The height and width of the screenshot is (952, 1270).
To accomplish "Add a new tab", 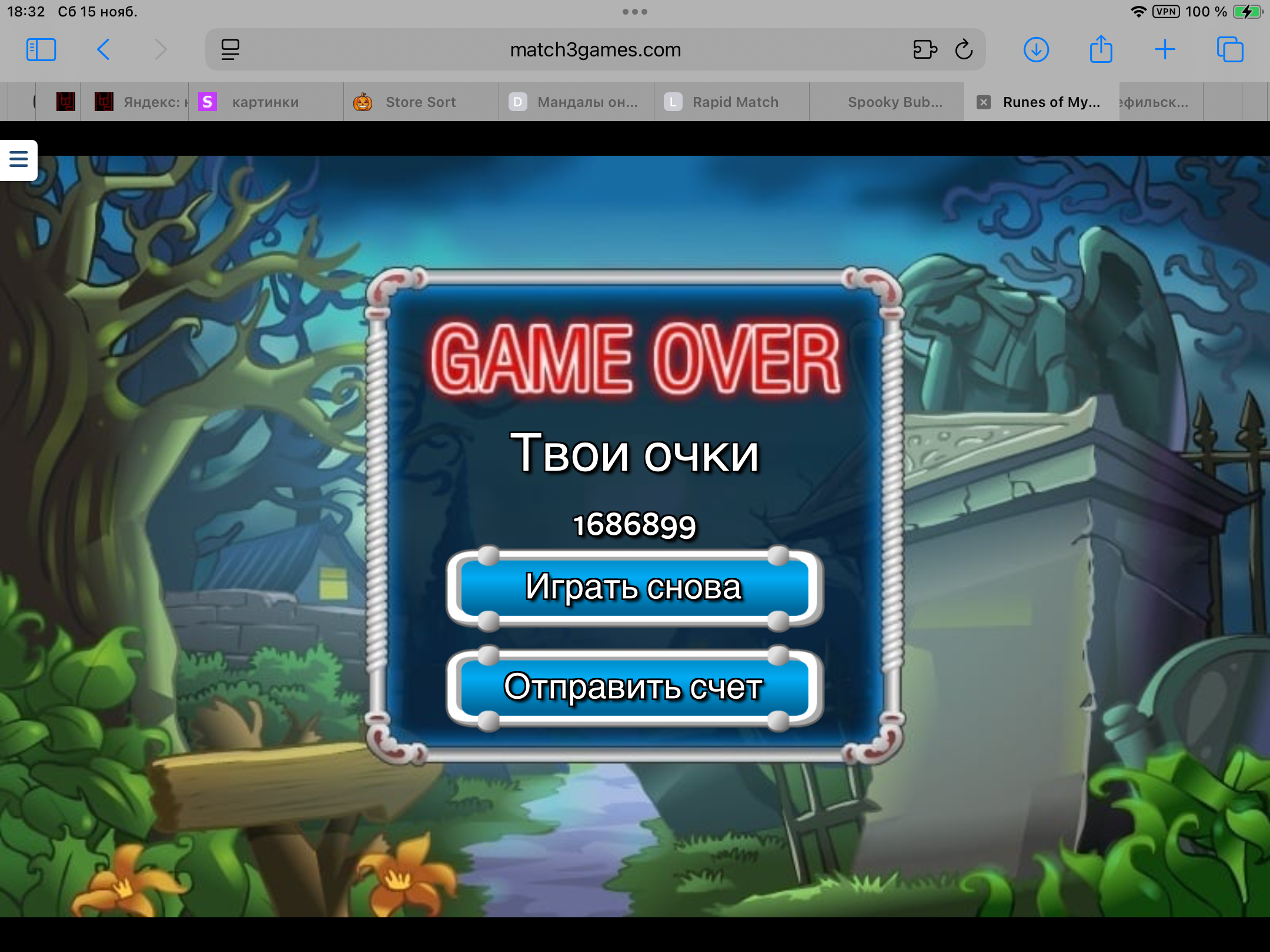I will click(x=1165, y=50).
